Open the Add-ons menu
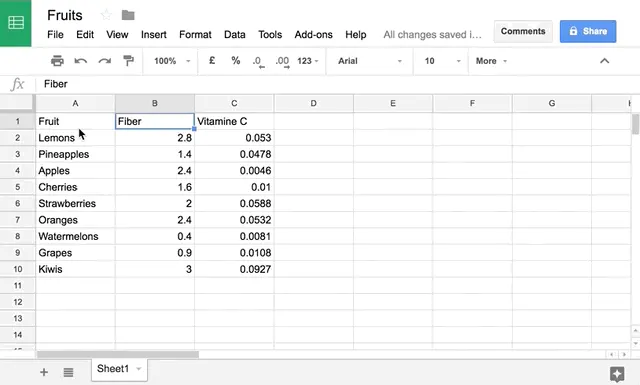 (x=313, y=35)
